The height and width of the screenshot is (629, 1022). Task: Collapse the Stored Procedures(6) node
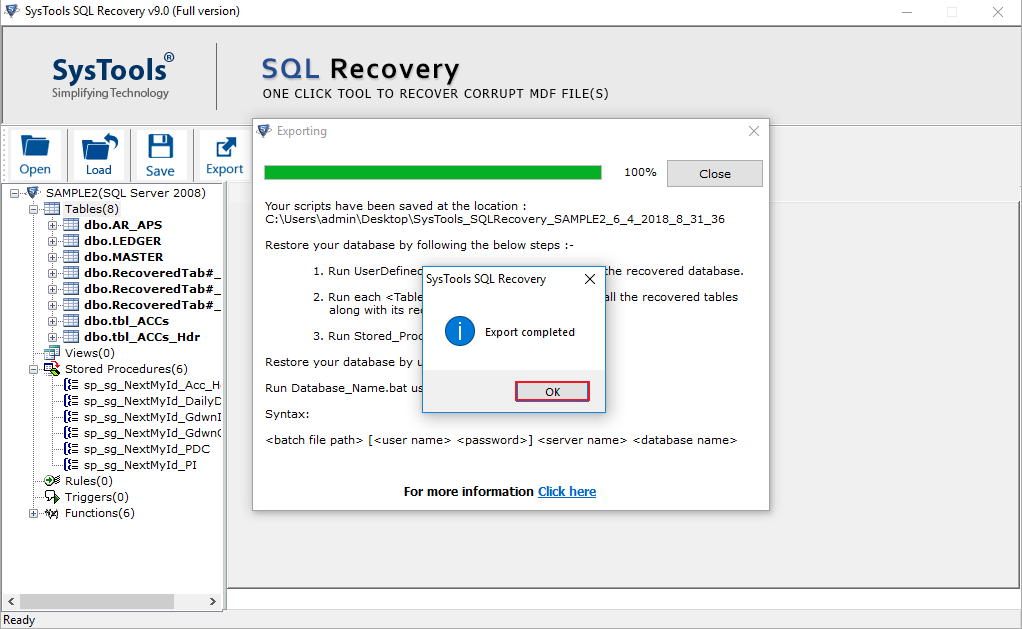33,369
